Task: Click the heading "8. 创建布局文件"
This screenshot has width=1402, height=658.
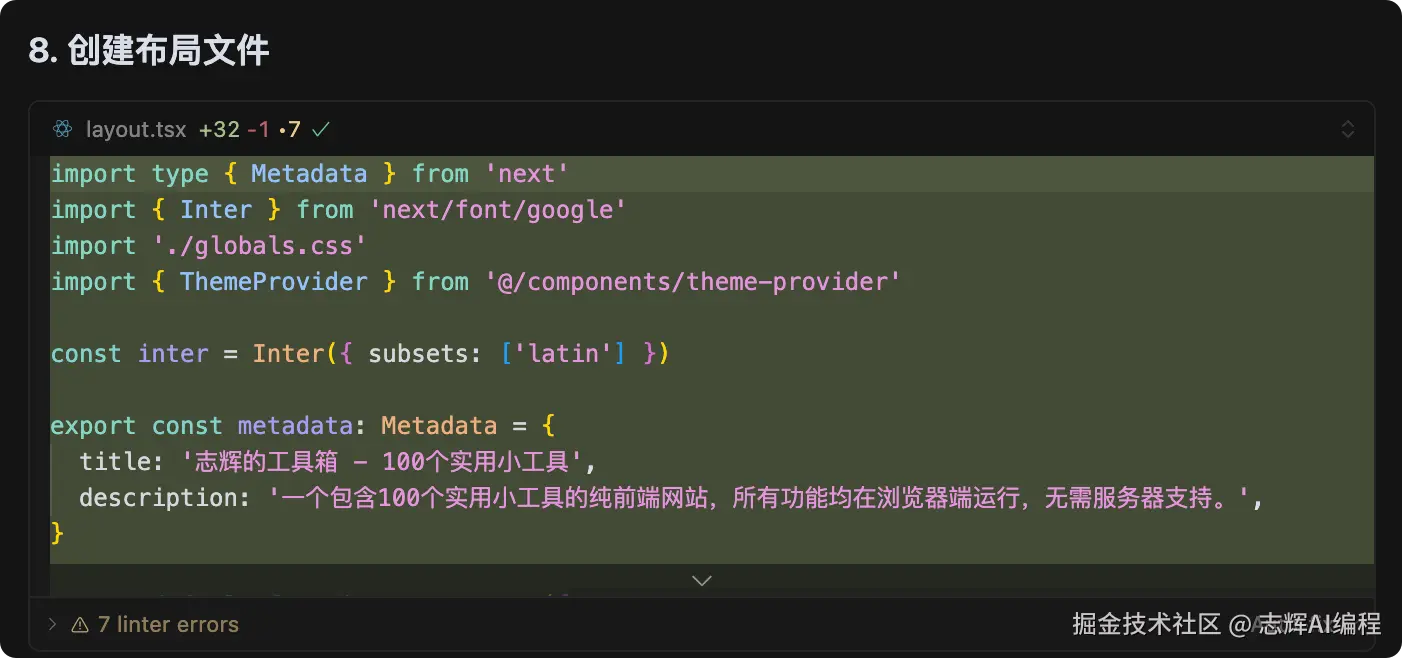Action: [149, 50]
